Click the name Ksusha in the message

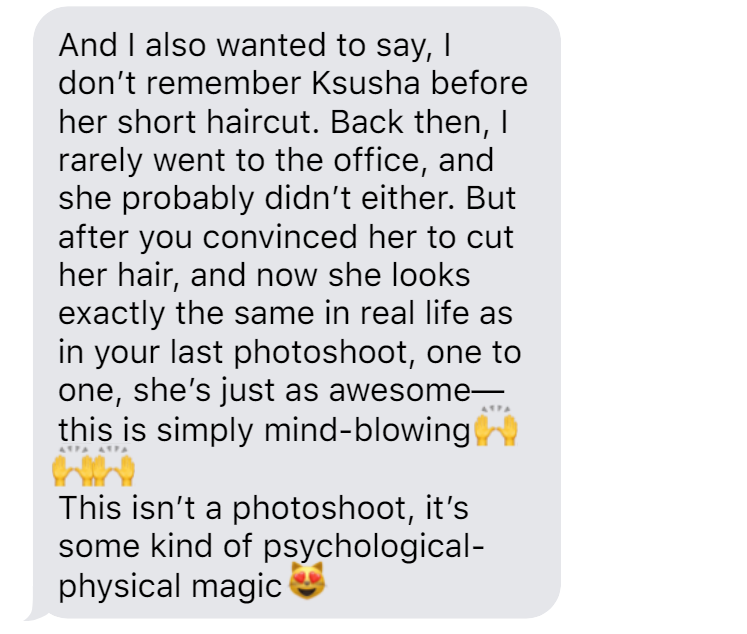pyautogui.click(x=365, y=83)
